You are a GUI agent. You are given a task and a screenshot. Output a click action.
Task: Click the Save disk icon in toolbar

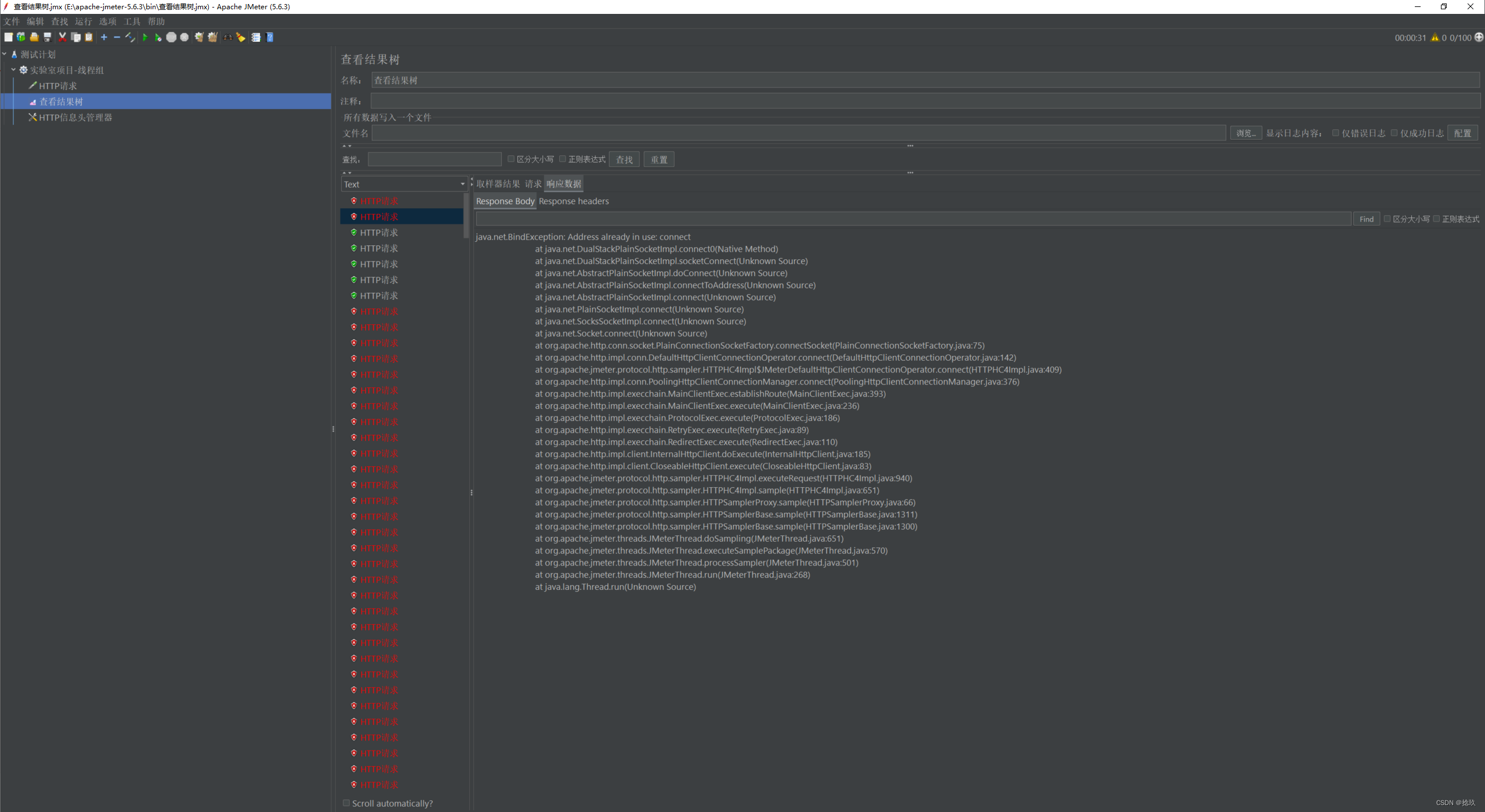pos(48,37)
